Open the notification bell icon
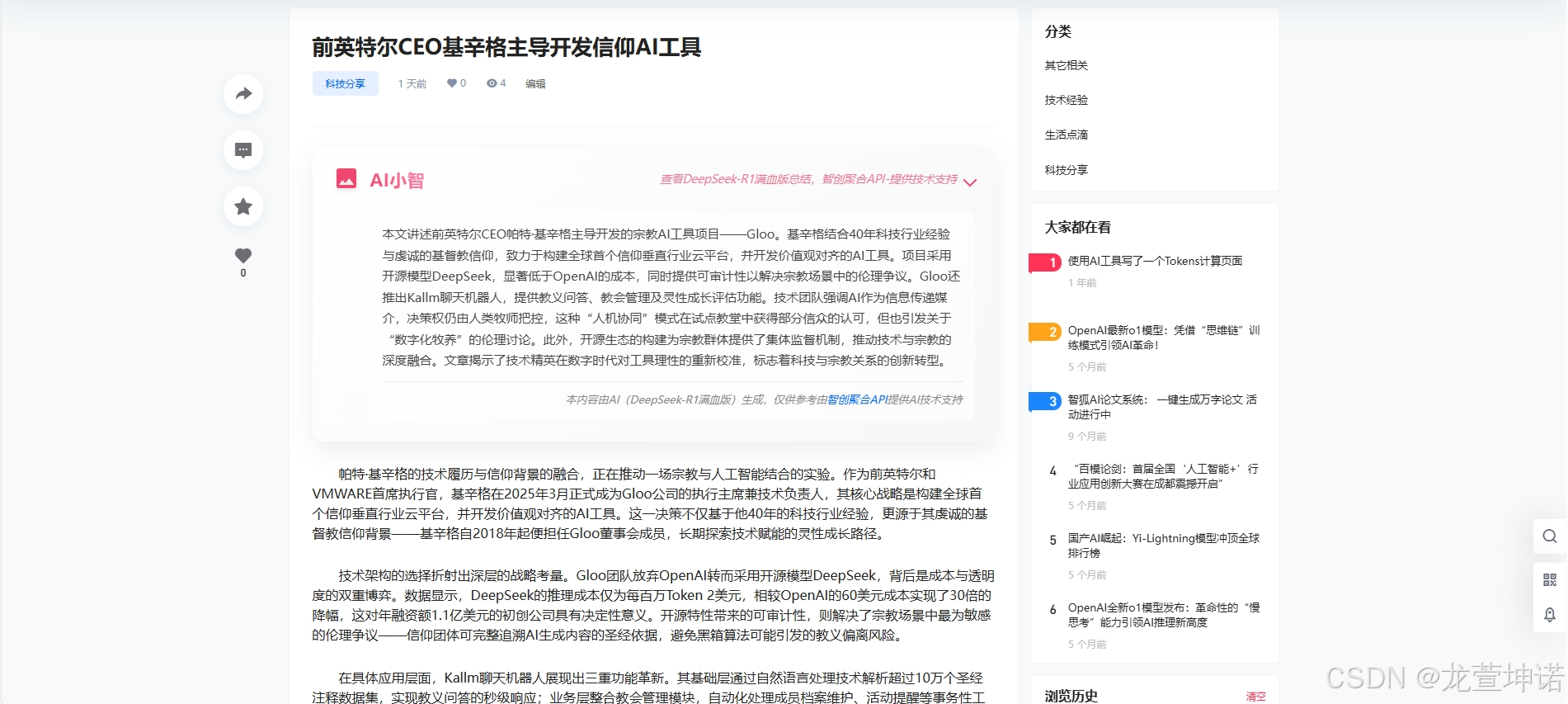Viewport: 1568px width, 704px height. coord(1550,615)
